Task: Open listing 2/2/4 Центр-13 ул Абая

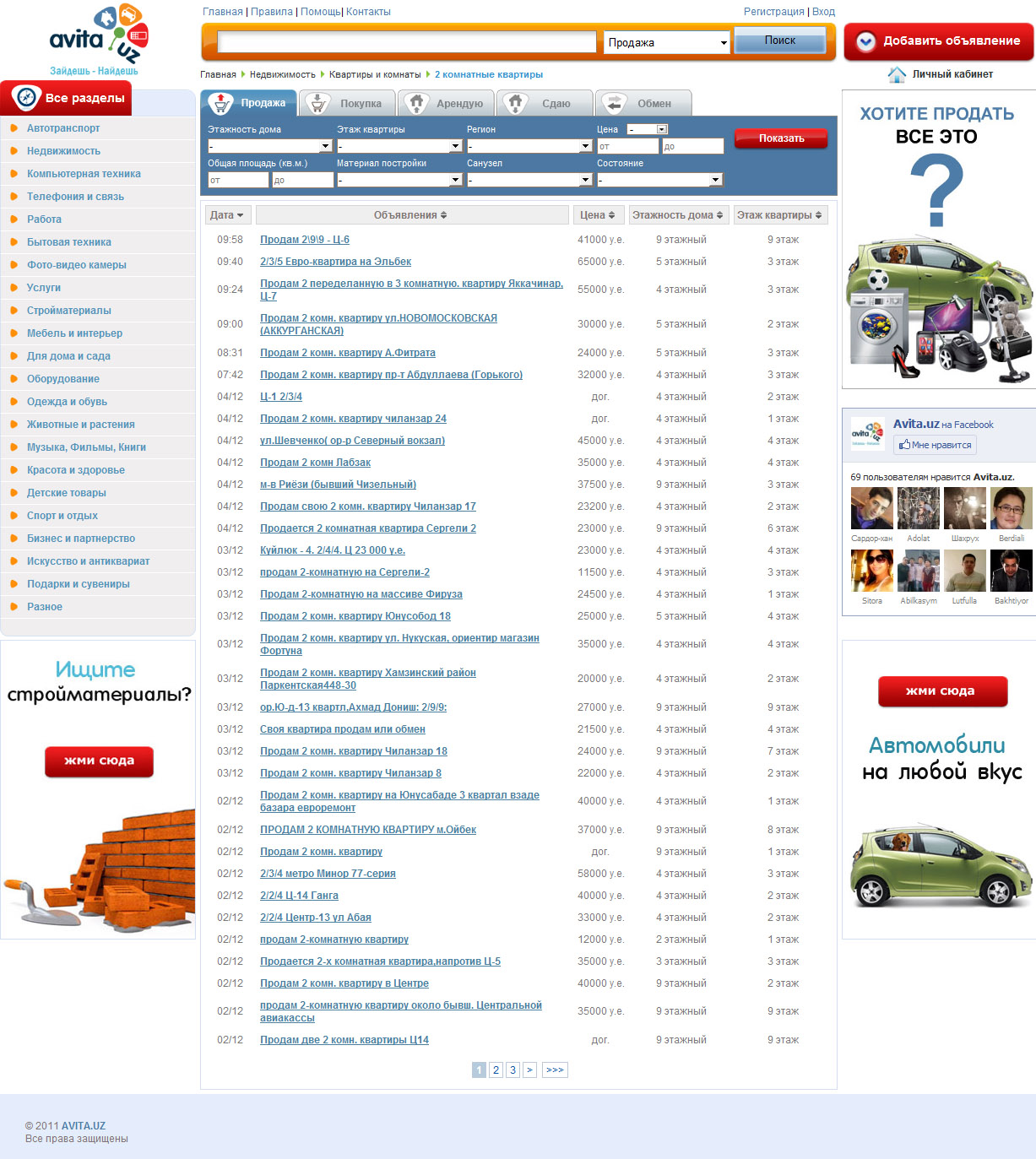Action: pos(316,918)
